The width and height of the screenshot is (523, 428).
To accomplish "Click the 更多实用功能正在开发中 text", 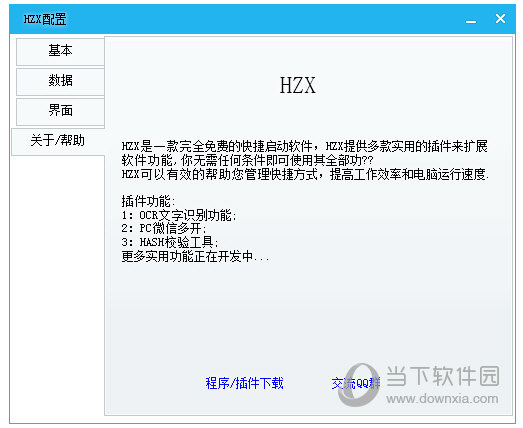I will (195, 257).
